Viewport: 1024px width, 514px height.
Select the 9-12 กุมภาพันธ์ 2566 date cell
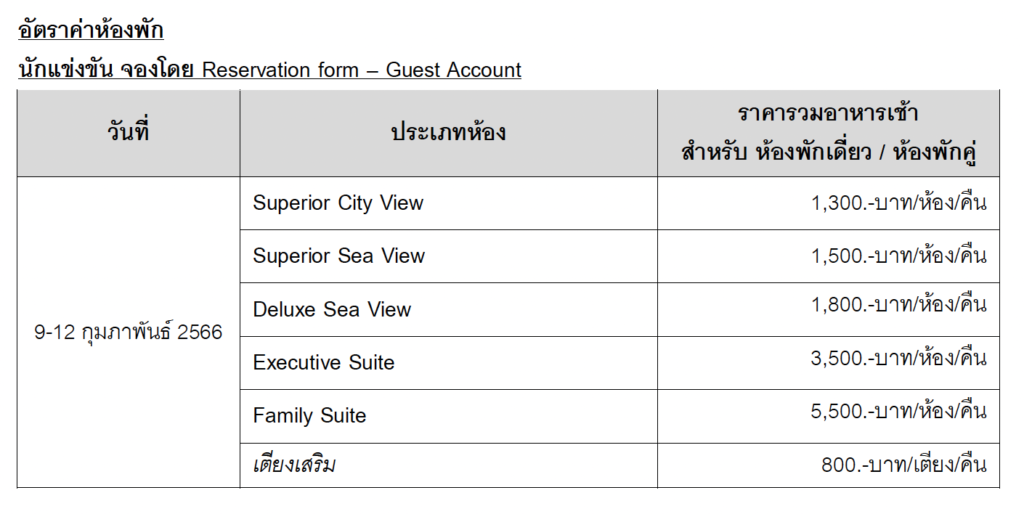click(x=128, y=333)
